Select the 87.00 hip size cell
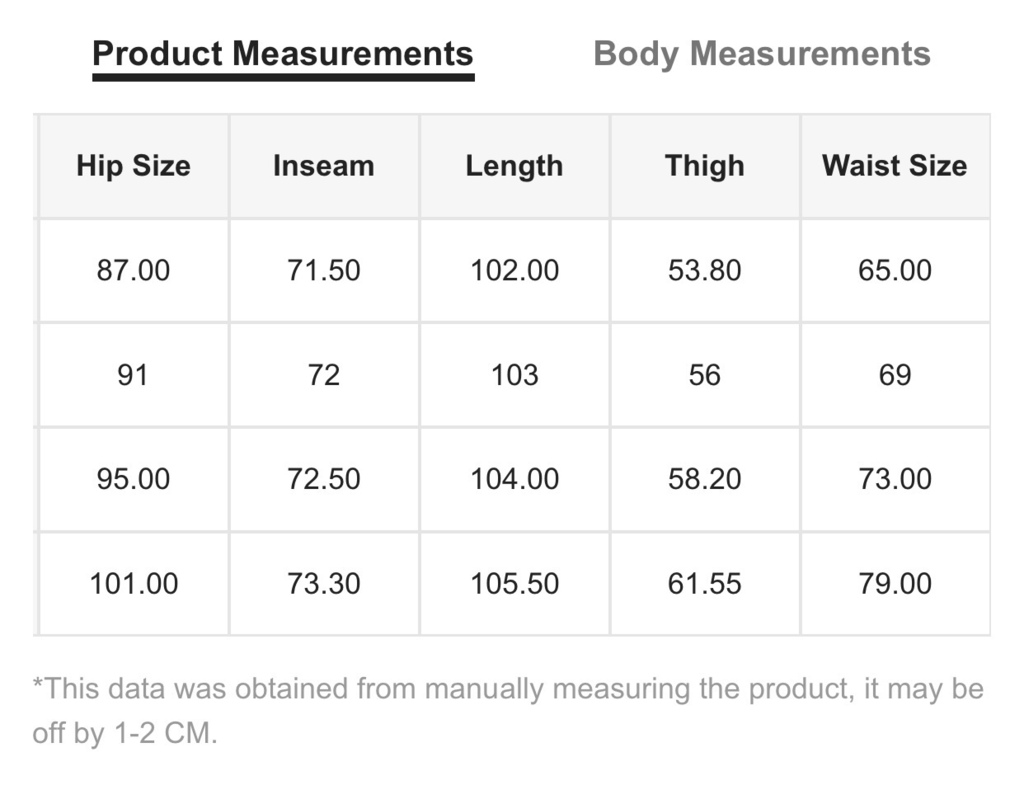The image size is (1024, 785). coord(134,270)
